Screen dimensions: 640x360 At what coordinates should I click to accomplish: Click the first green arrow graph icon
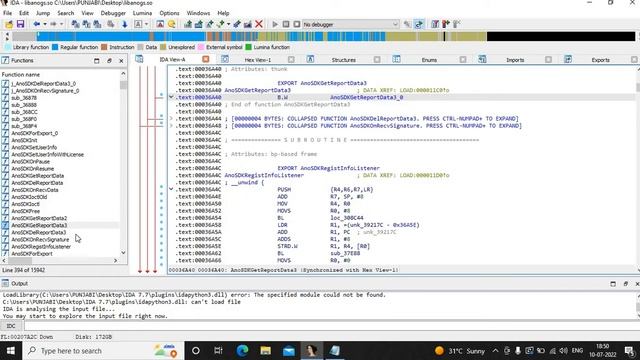(x=188, y=24)
